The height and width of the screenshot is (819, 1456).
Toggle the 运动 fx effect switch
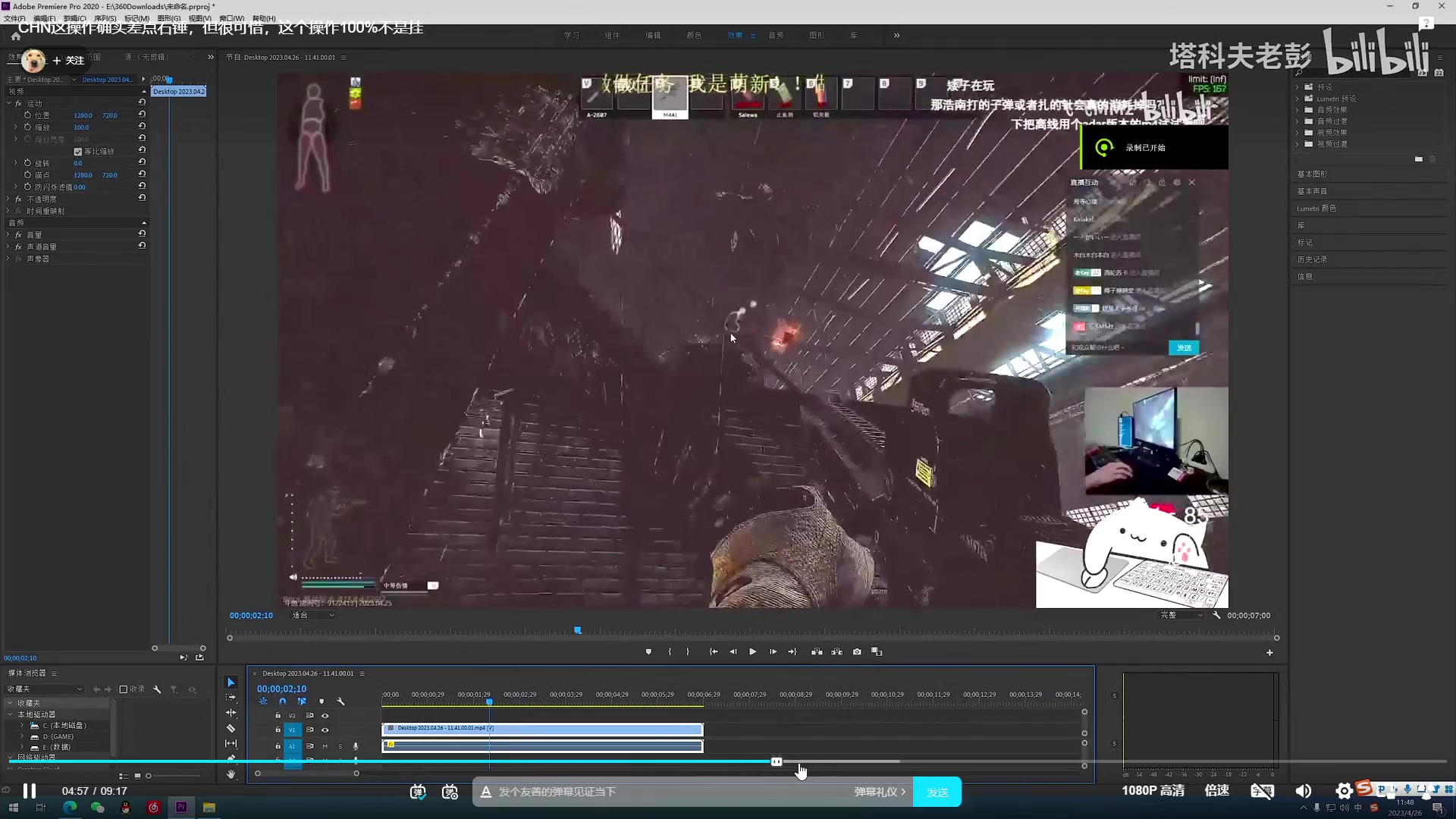coord(18,103)
